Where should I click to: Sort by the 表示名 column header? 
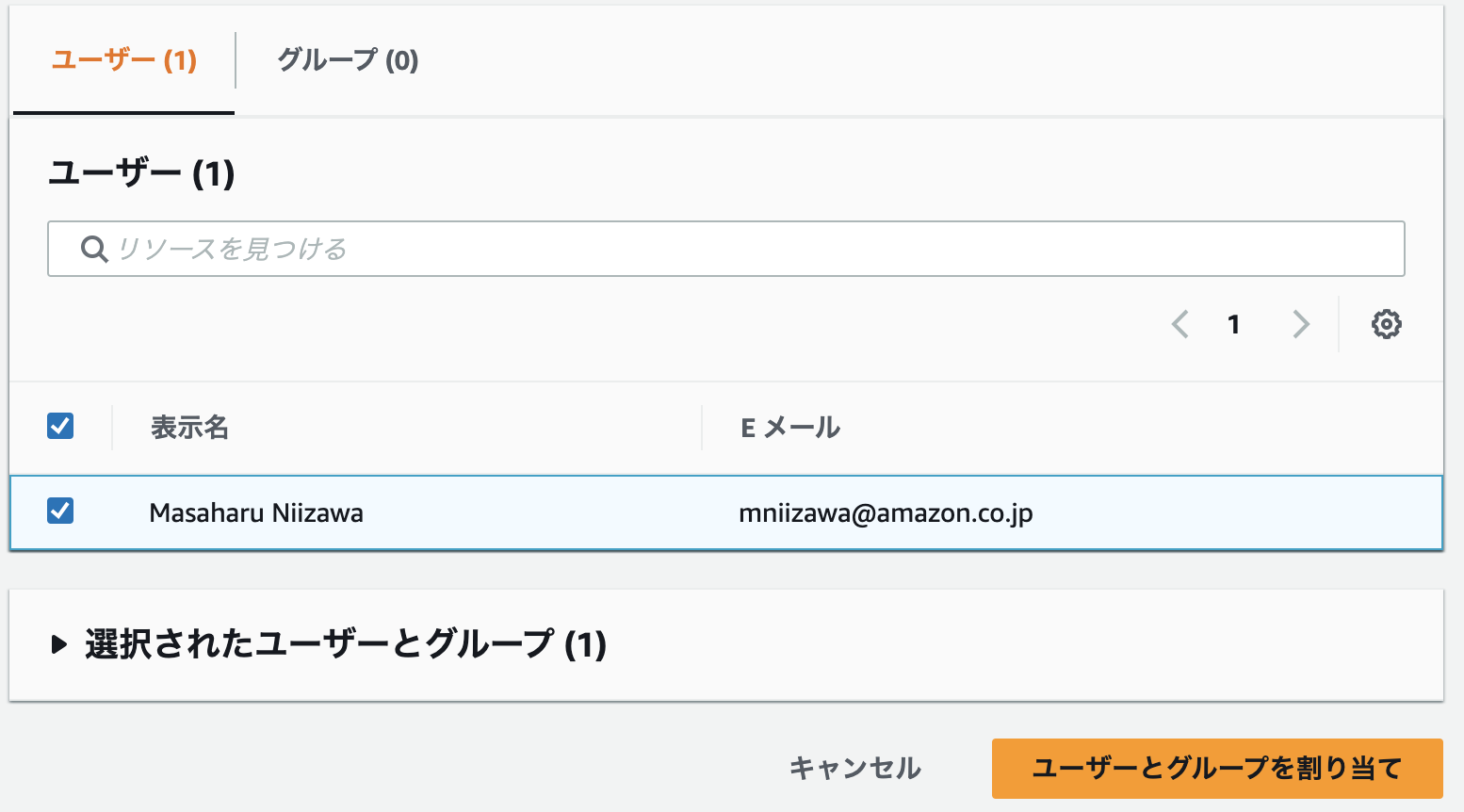coord(189,428)
